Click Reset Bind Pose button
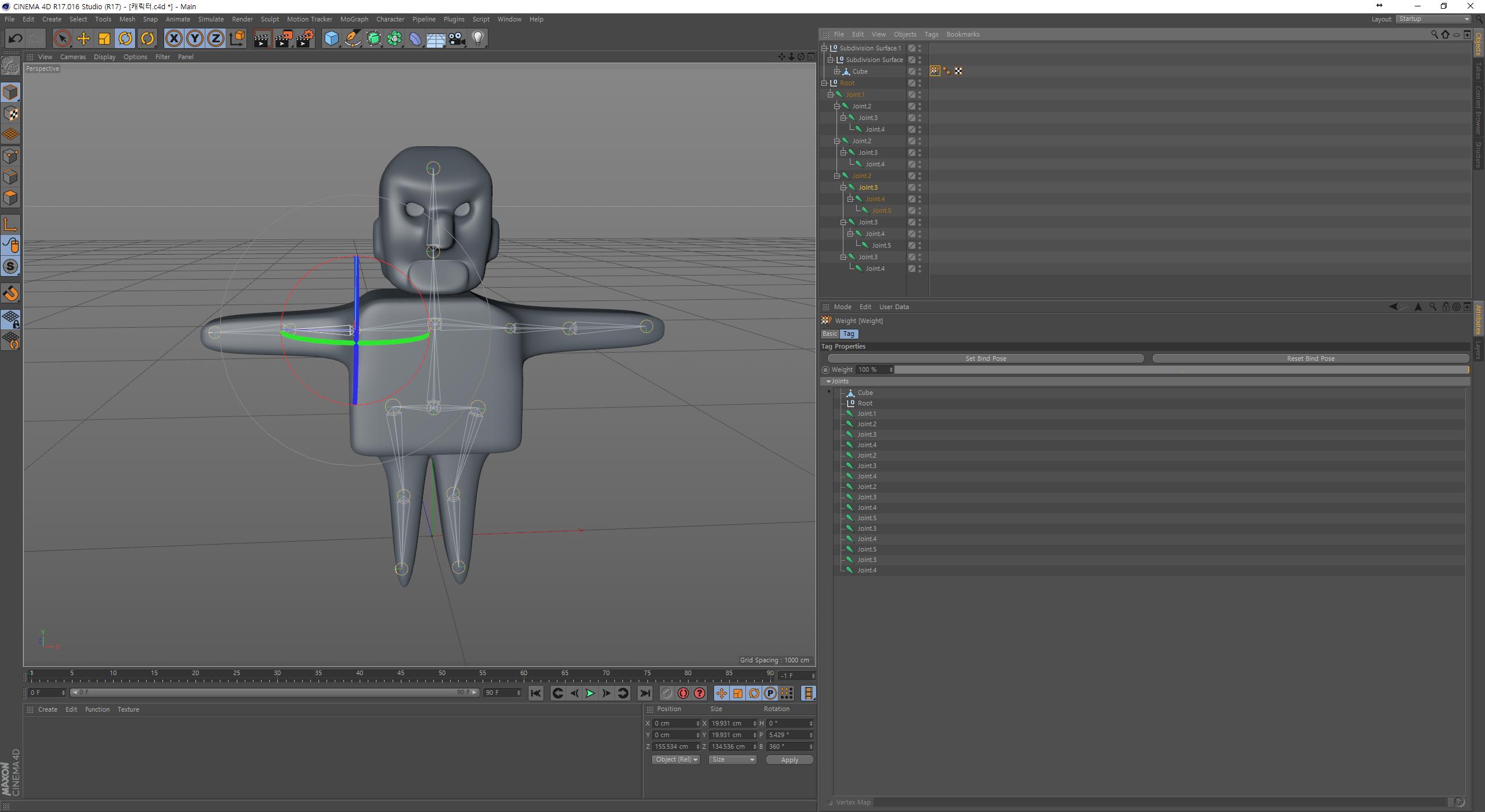 tap(1310, 358)
